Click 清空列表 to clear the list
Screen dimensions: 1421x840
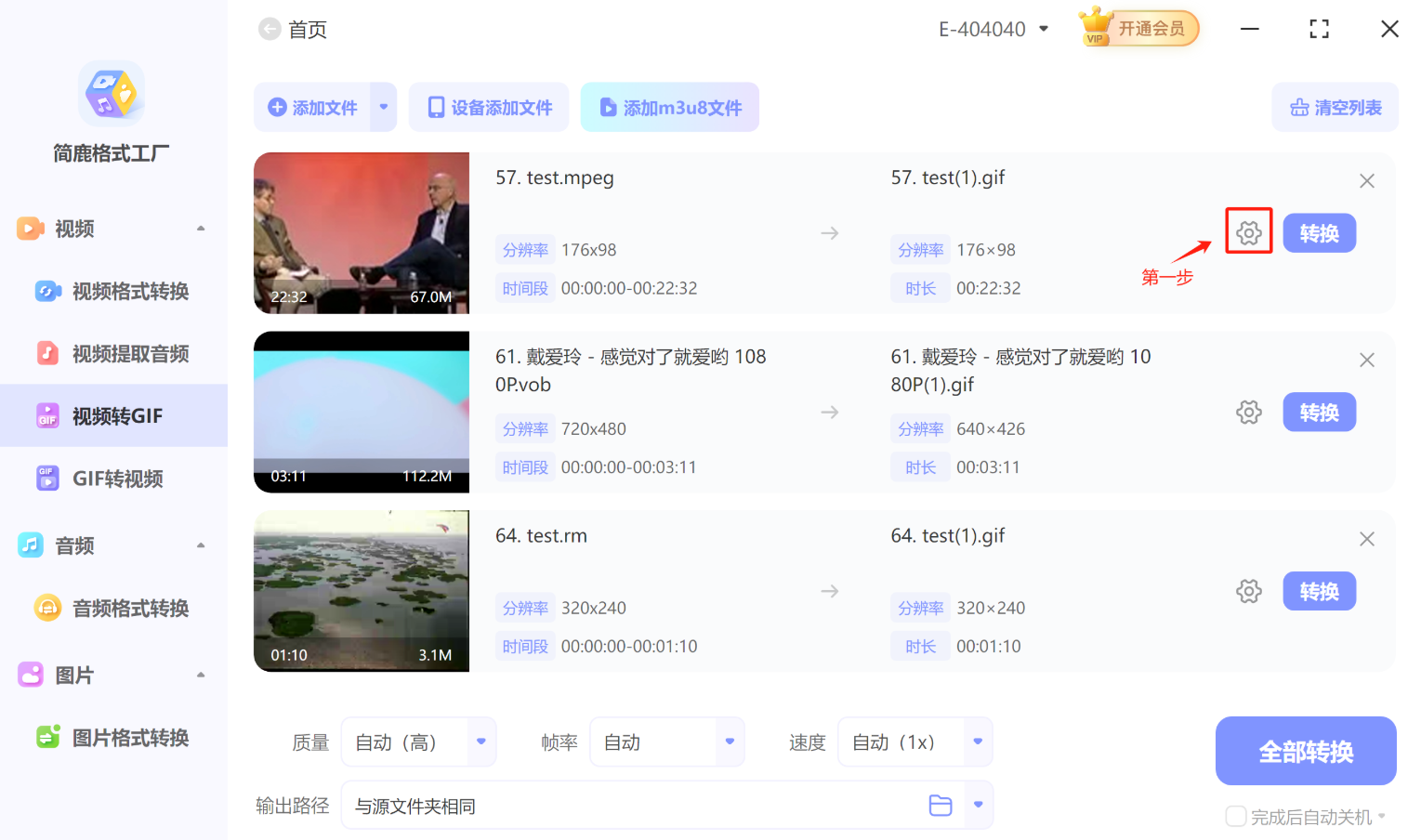(x=1335, y=107)
